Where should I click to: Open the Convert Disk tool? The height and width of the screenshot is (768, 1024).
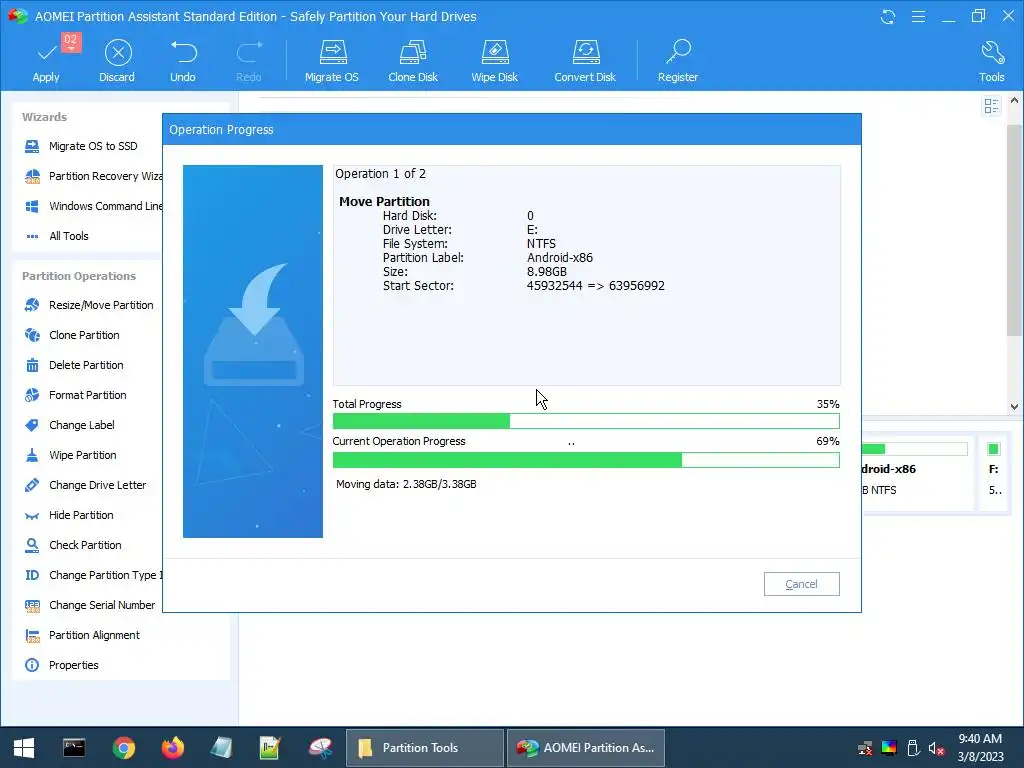point(585,61)
